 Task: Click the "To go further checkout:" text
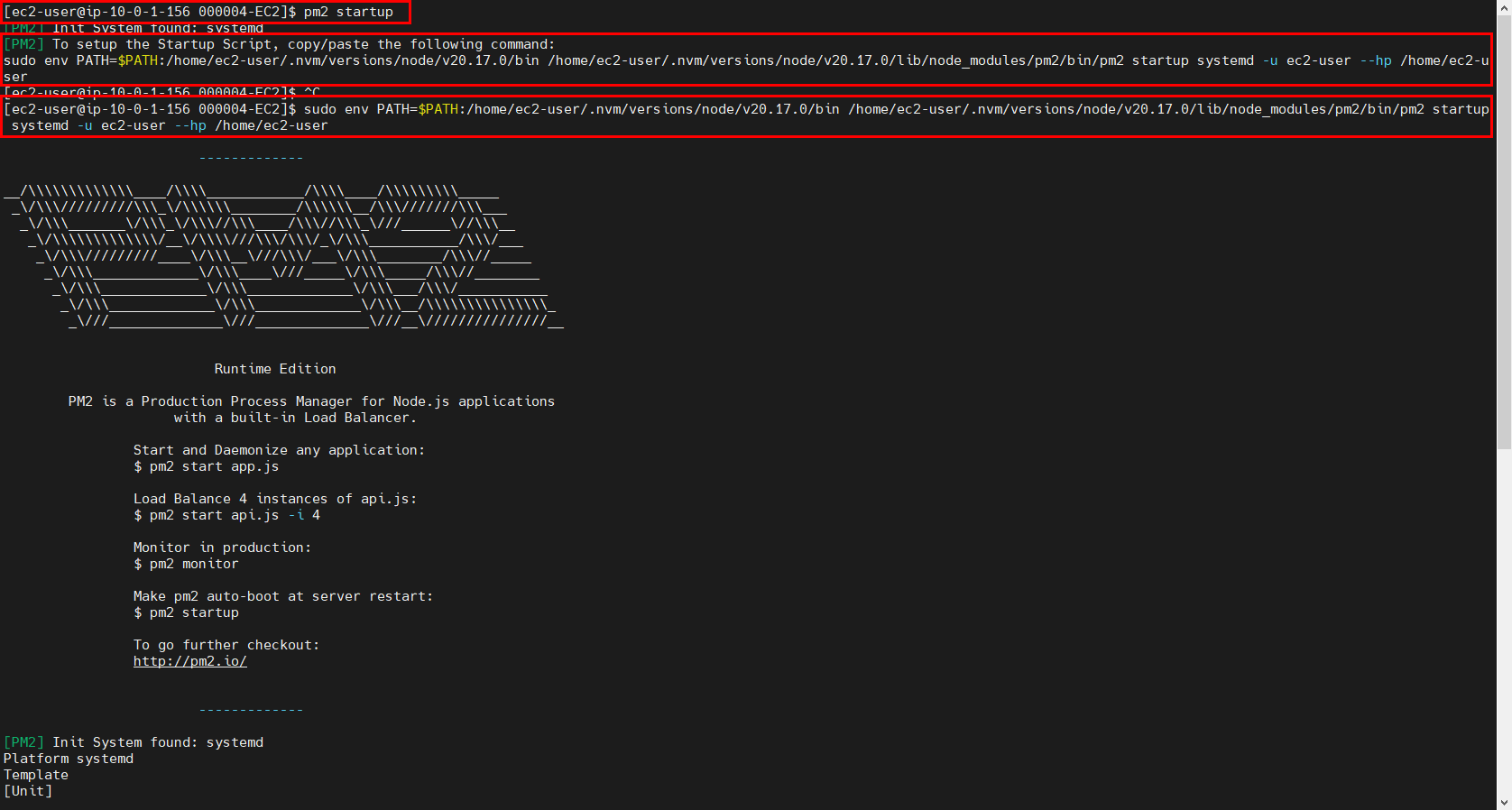pos(226,645)
